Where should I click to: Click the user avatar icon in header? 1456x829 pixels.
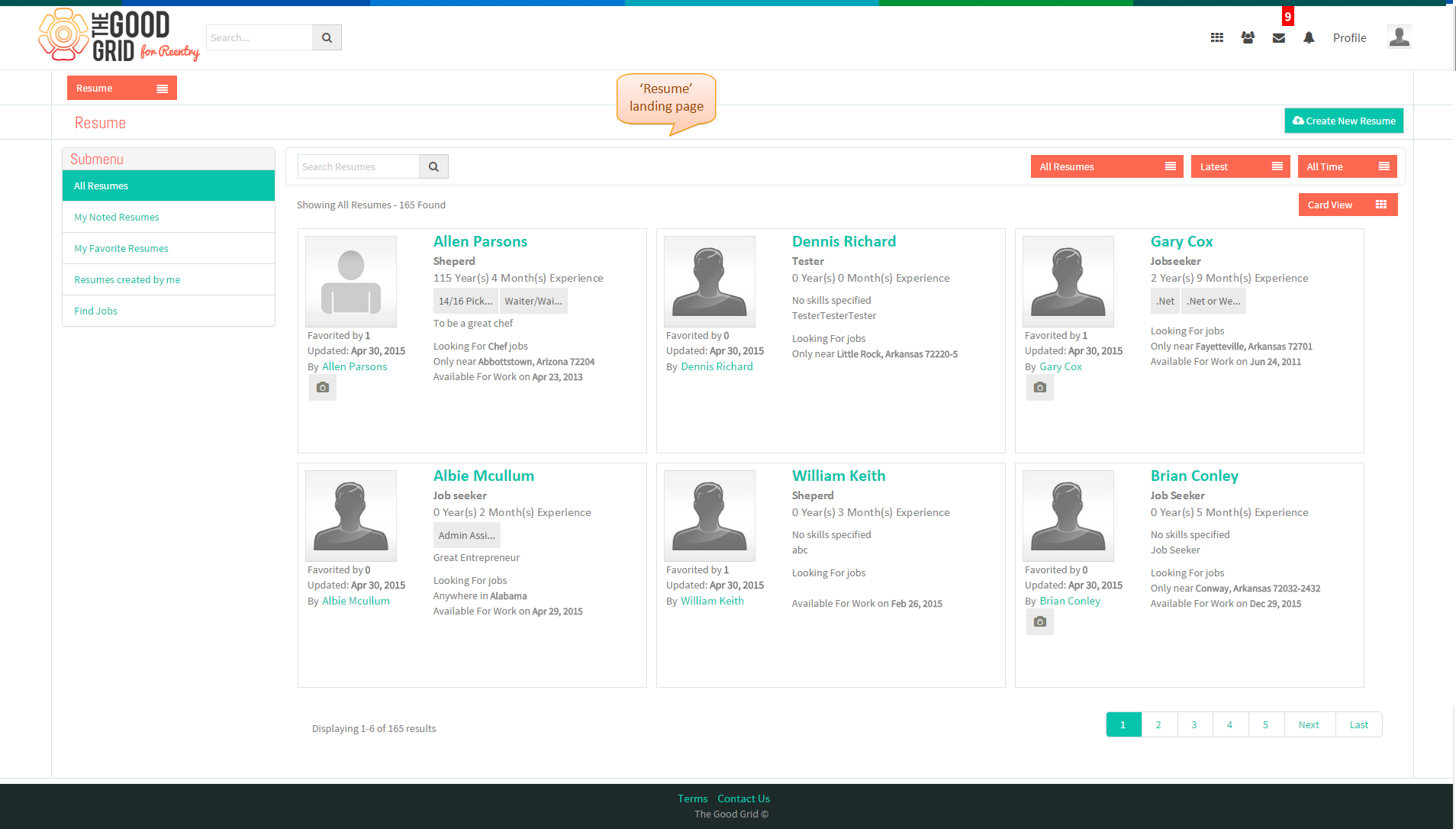pos(1399,37)
